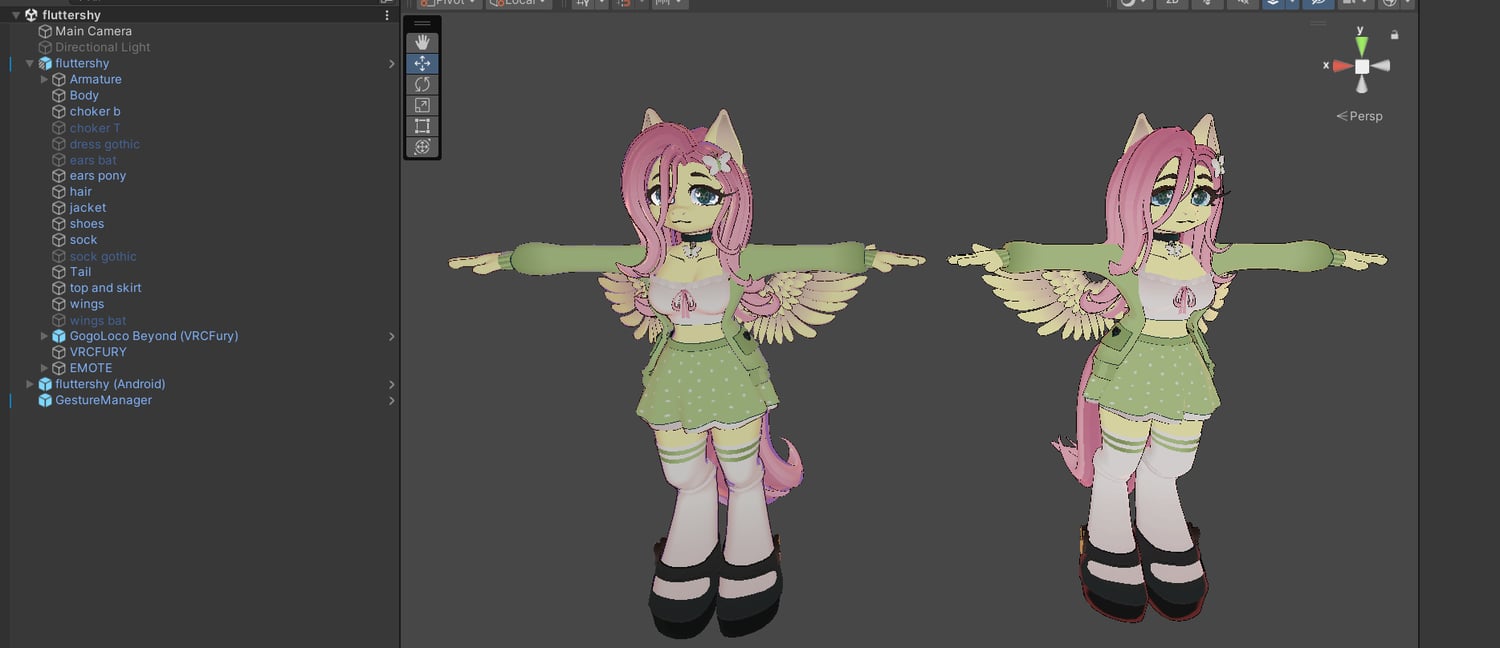Open the Pivot handle position dropdown
Image resolution: width=1500 pixels, height=648 pixels.
pyautogui.click(x=449, y=3)
